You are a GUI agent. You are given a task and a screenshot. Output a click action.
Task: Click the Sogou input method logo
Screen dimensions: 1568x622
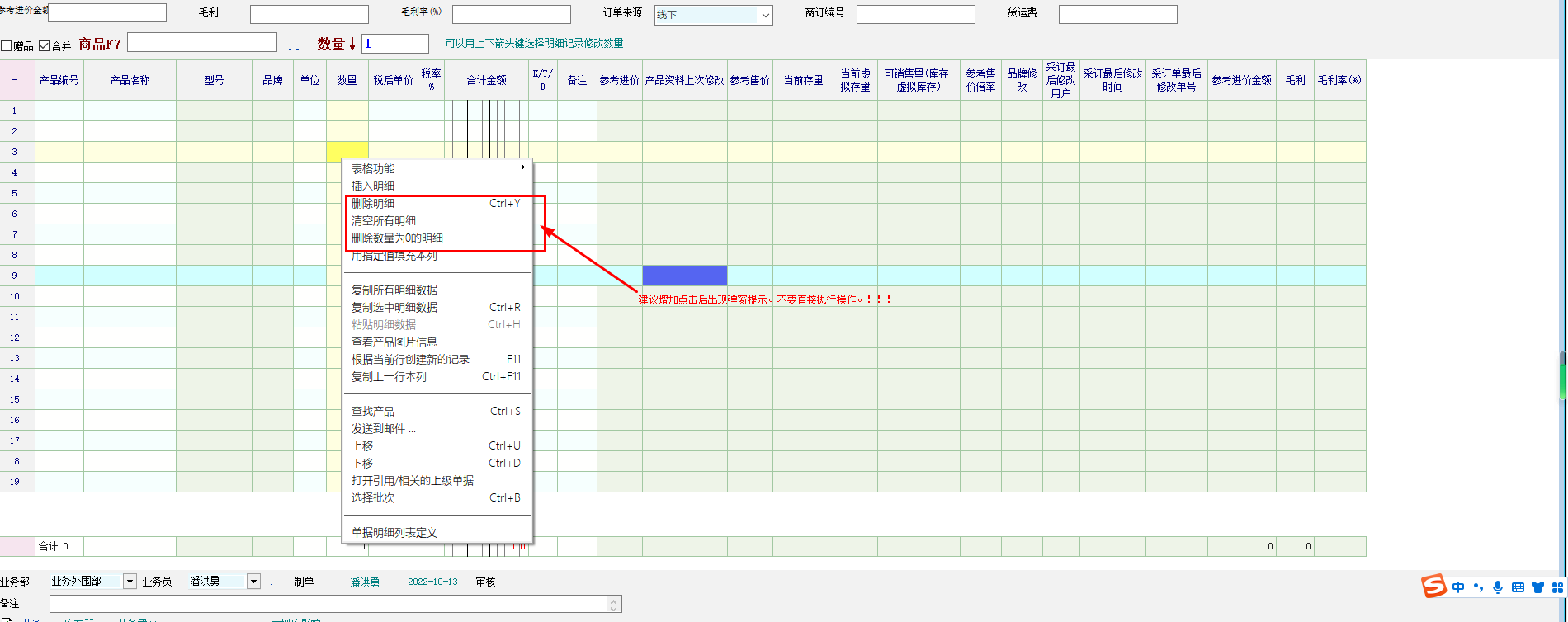click(x=1434, y=587)
